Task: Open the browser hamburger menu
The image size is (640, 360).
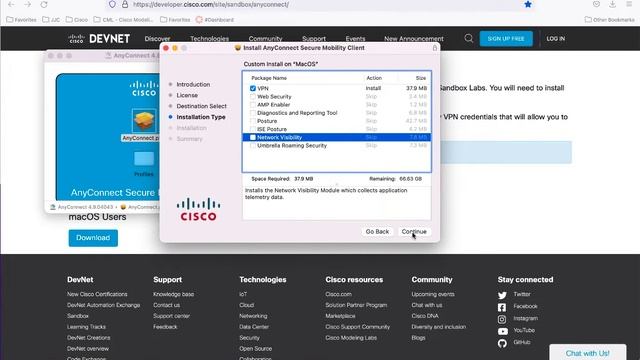Action: tap(629, 4)
